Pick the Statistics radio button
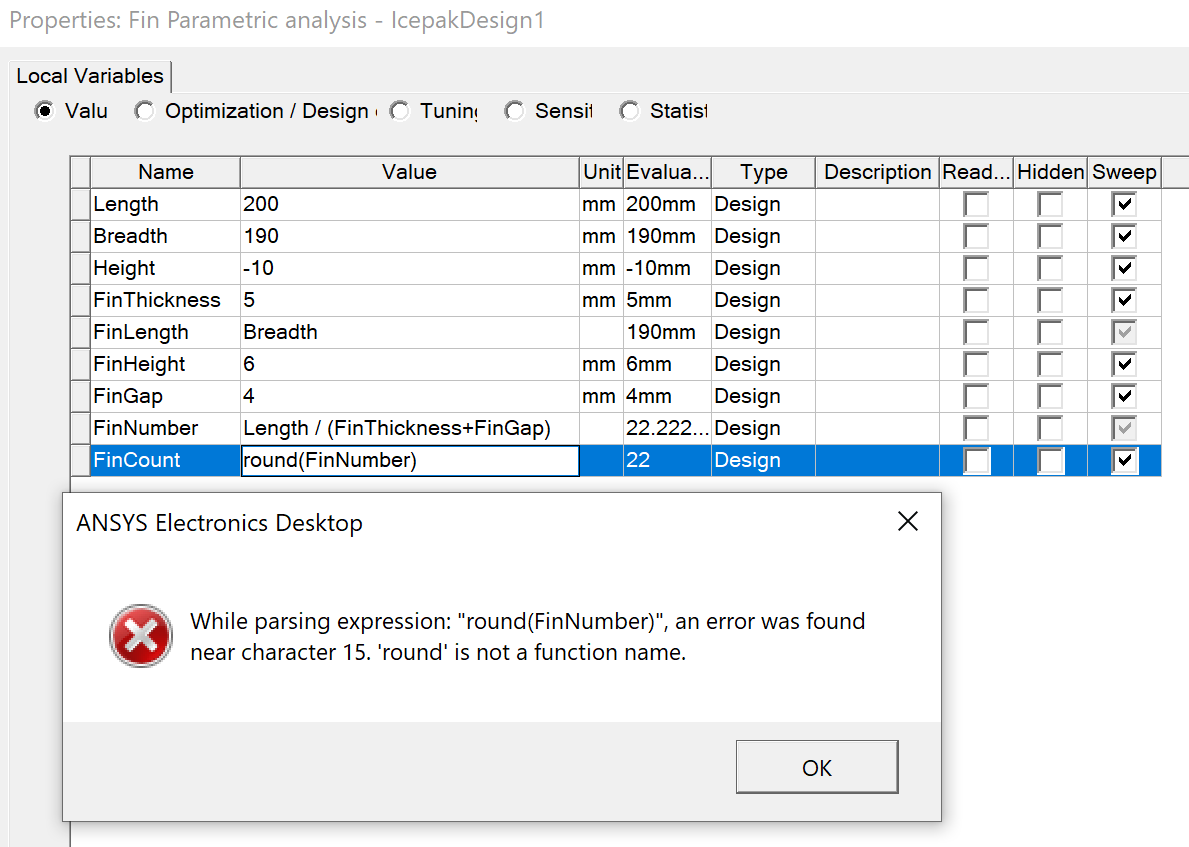 (x=629, y=111)
